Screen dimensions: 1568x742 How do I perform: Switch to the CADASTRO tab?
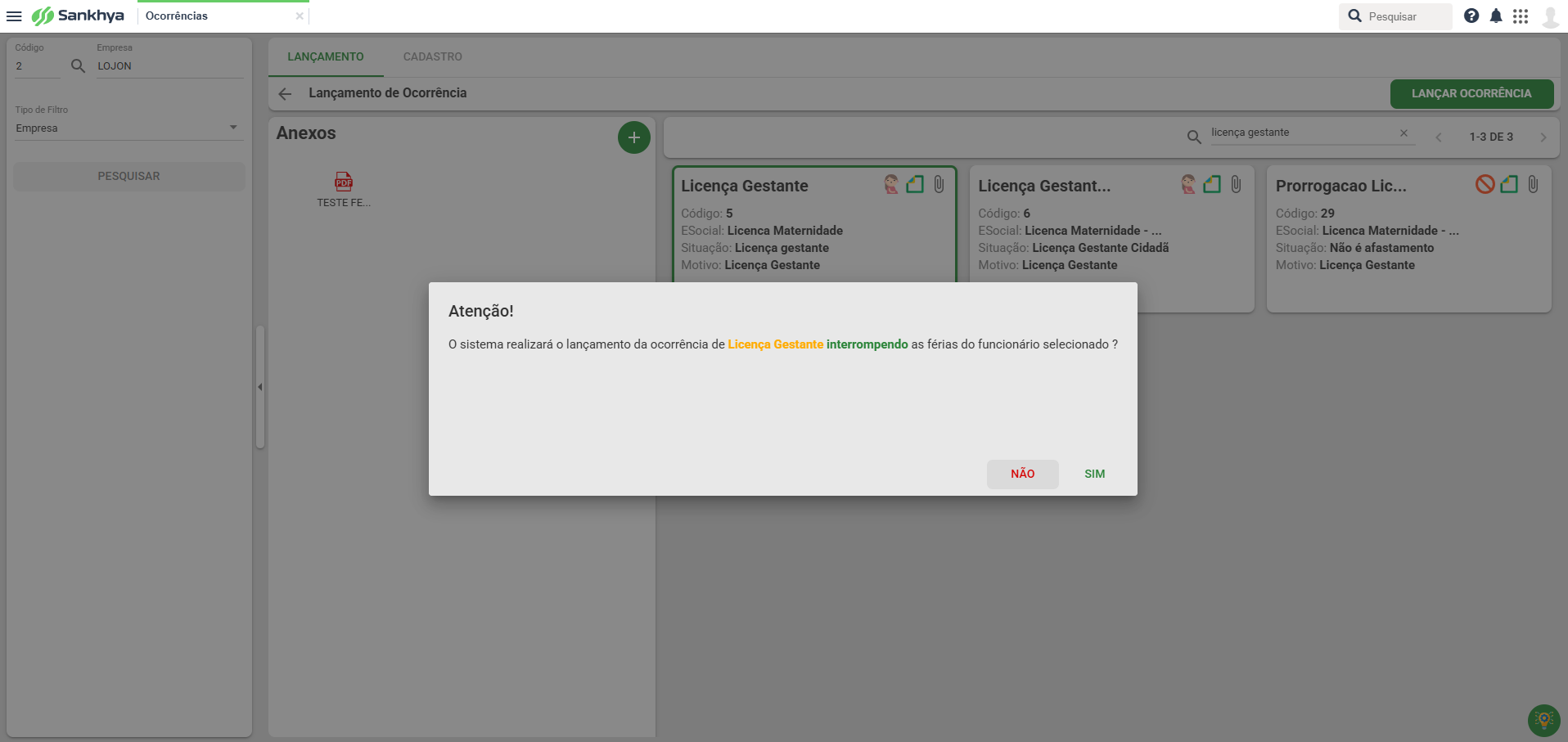(433, 56)
